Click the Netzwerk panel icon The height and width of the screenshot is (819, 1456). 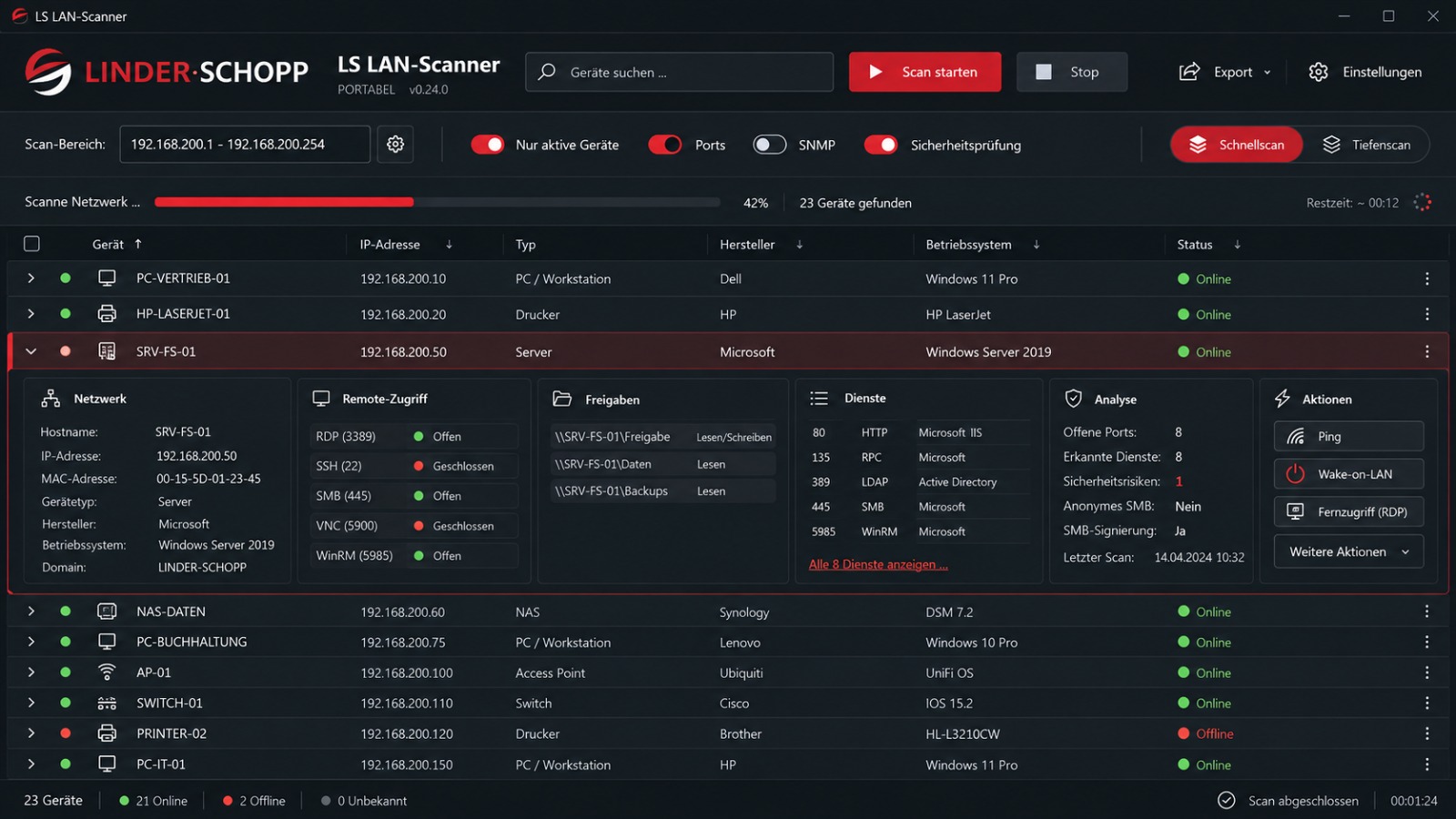click(51, 399)
